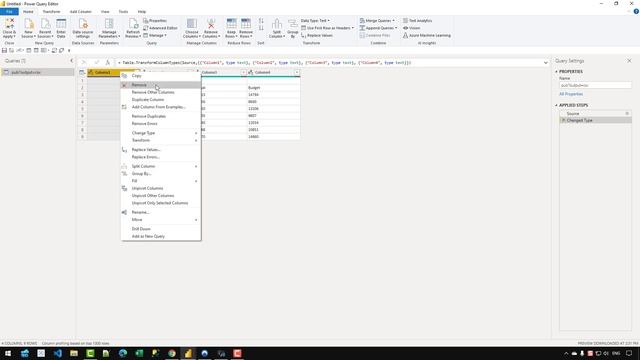The width and height of the screenshot is (640, 360).
Task: Choose Rename in context menu
Action: coord(161,212)
